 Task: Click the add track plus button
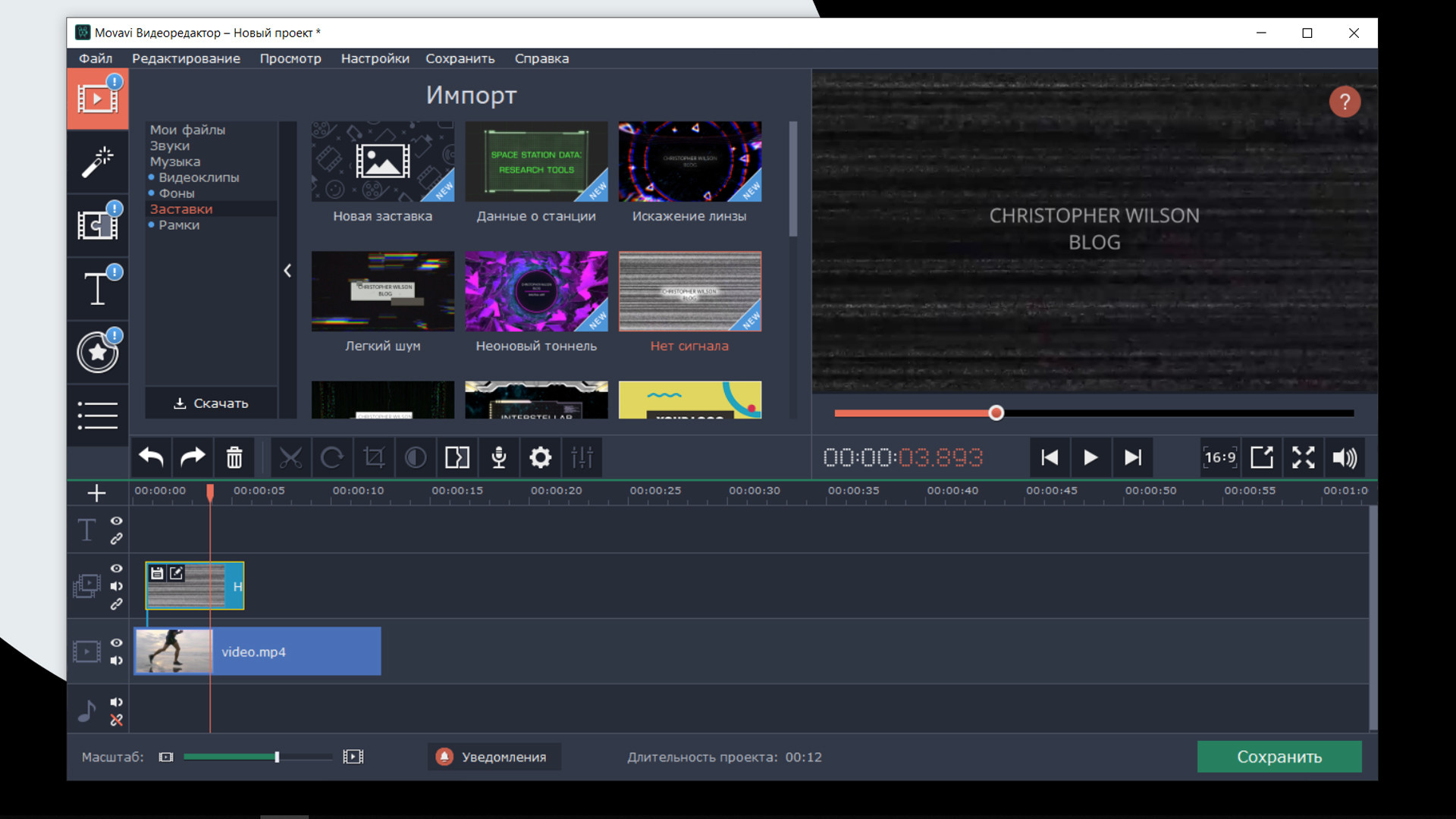click(x=96, y=493)
